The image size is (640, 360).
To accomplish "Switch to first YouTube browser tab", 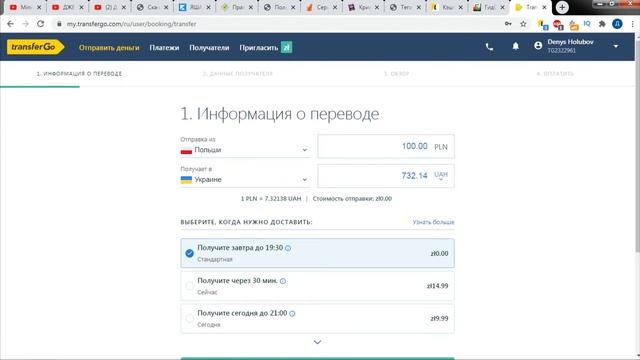I will (x=24, y=7).
